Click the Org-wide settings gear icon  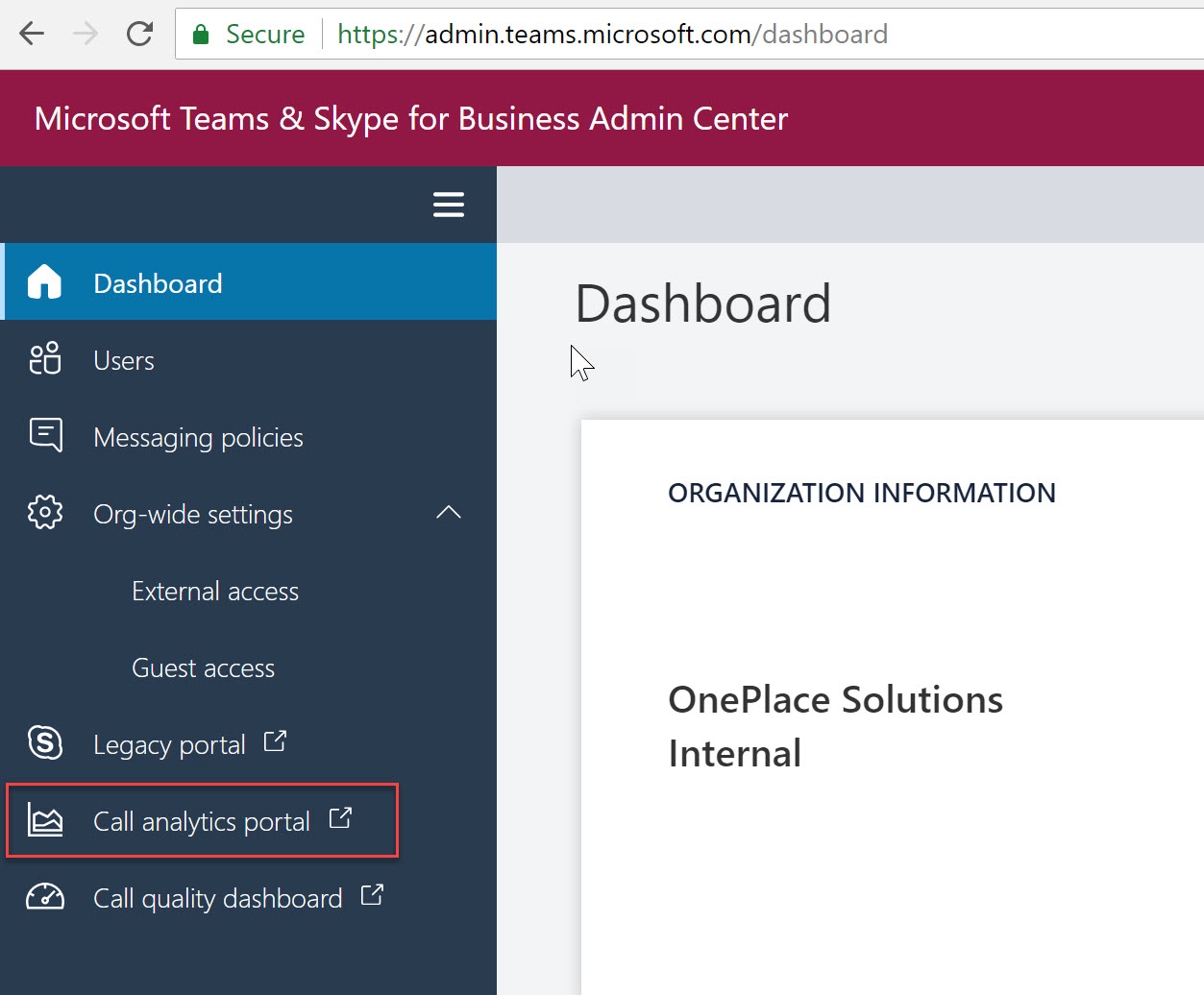45,513
